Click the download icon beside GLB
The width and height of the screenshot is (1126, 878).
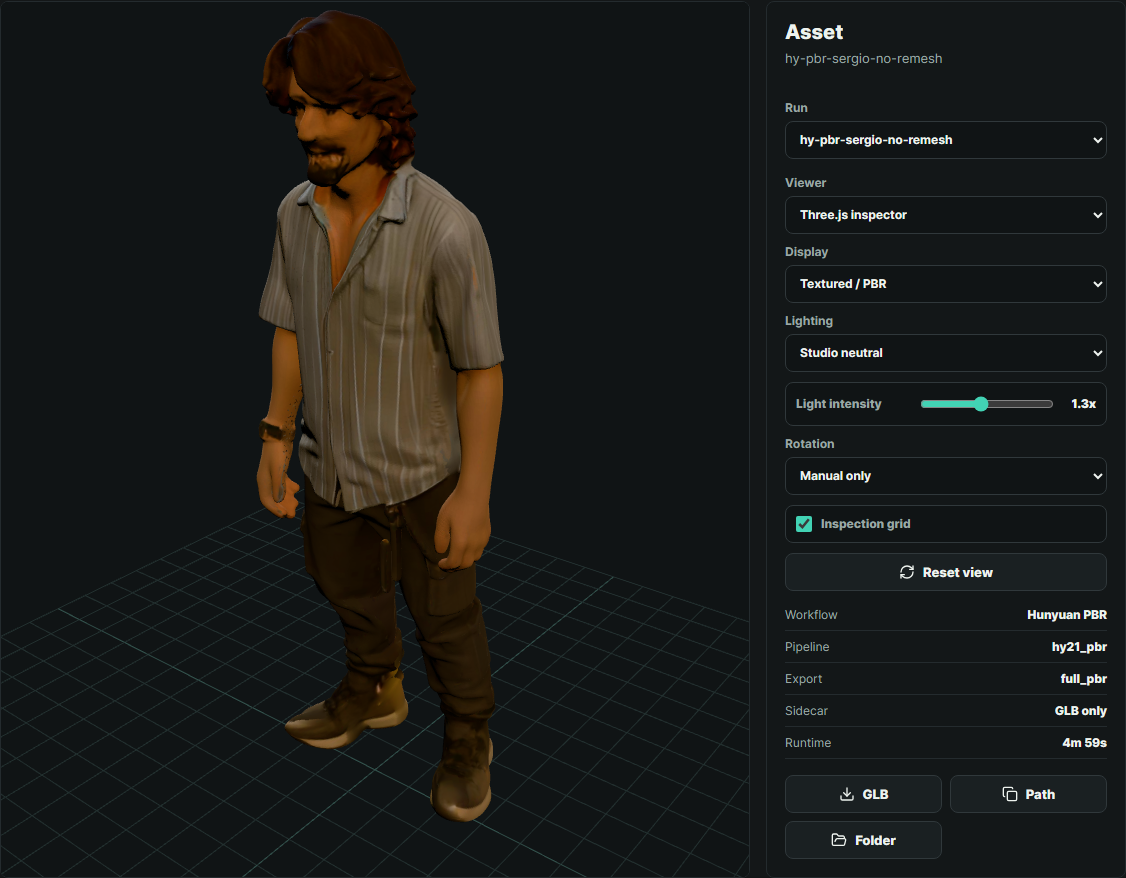click(x=847, y=794)
